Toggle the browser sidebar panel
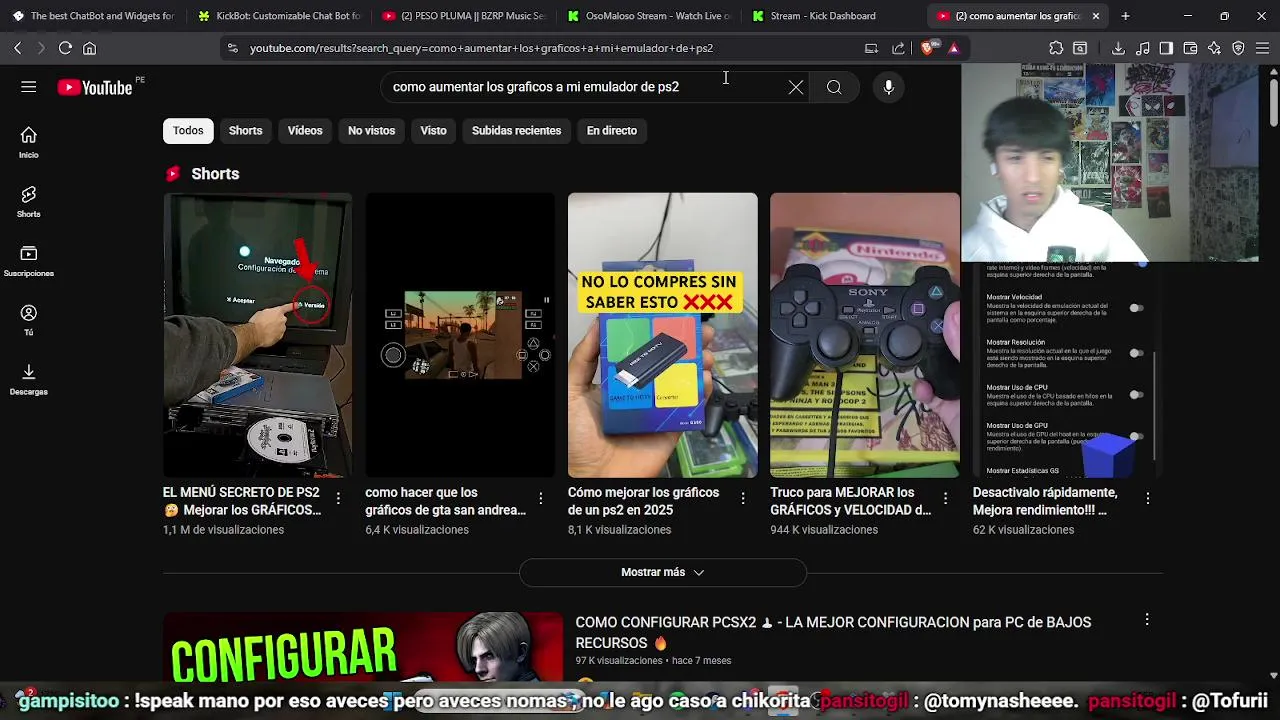1280x720 pixels. point(1166,48)
